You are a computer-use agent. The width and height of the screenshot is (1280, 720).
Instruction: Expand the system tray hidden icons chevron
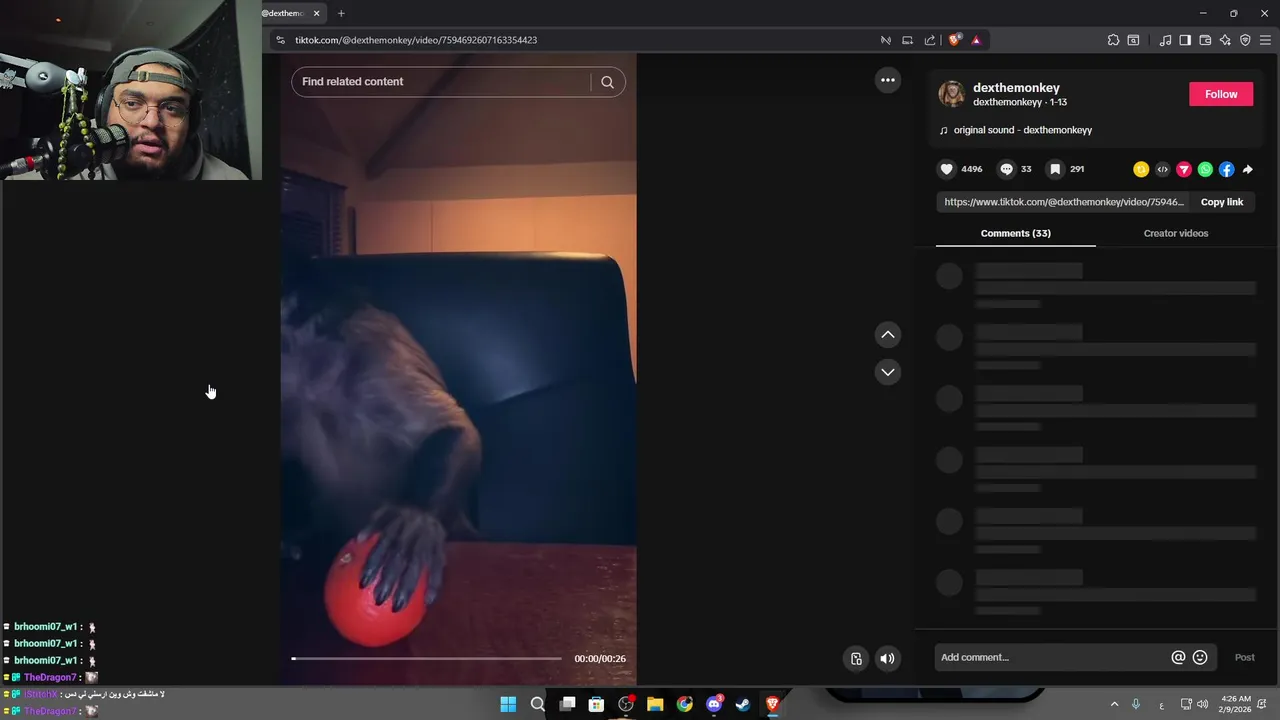pos(1114,704)
